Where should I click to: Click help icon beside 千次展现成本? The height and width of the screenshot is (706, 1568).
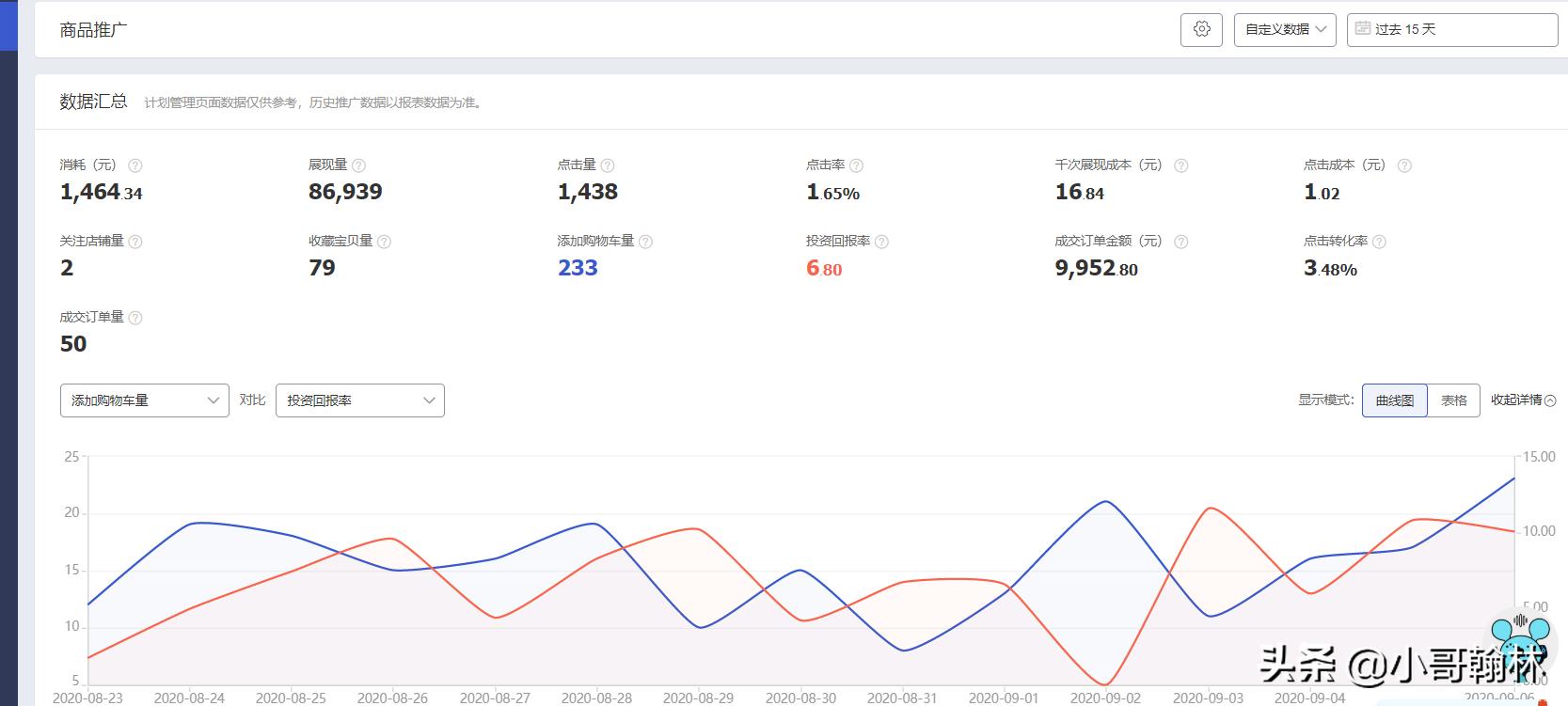[1181, 165]
